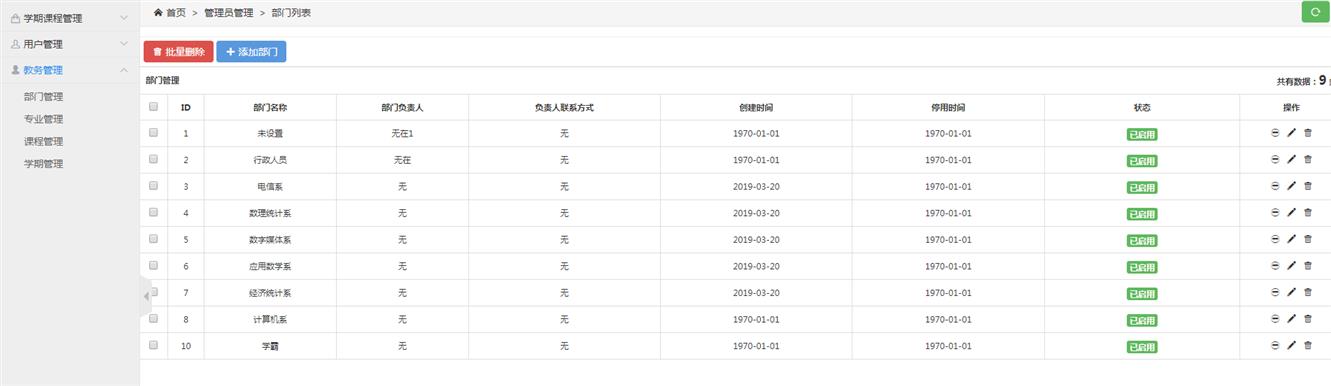This screenshot has width=1331, height=386.
Task: Expand the 学期课程管理 sidebar menu
Action: (70, 18)
